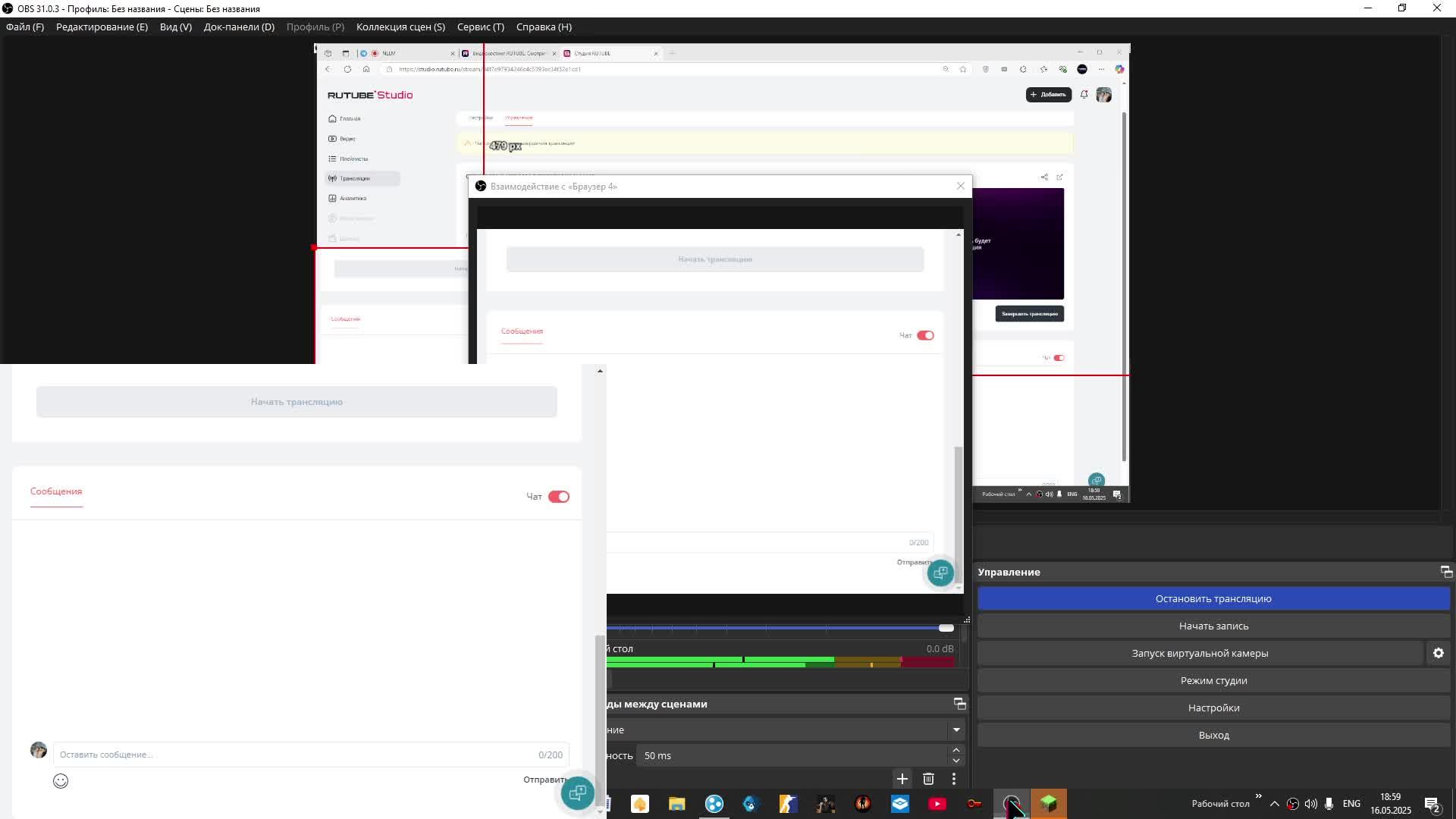
Task: Toggle Чат switch in interaction window
Action: pyautogui.click(x=925, y=335)
